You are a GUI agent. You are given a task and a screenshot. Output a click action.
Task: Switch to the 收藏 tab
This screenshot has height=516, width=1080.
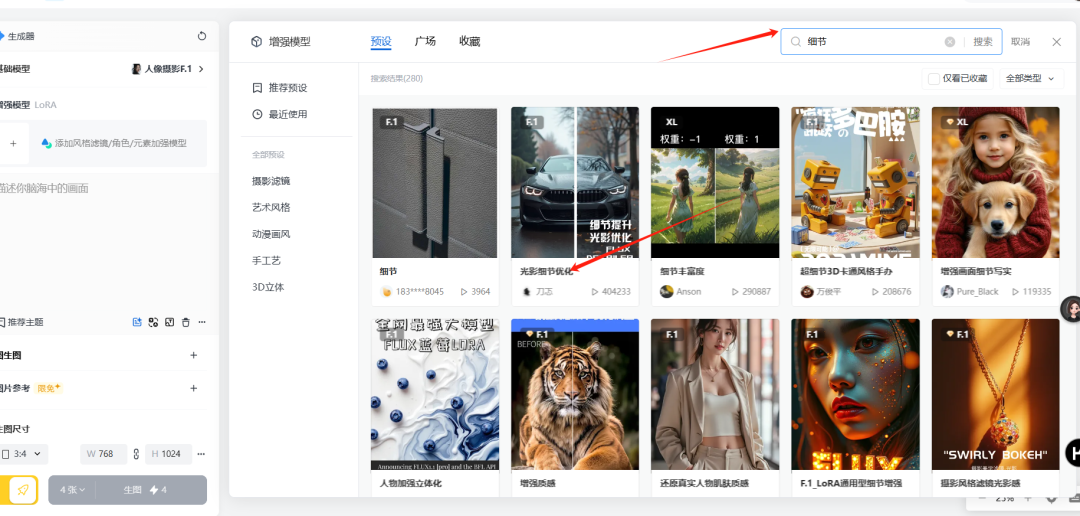pos(470,42)
